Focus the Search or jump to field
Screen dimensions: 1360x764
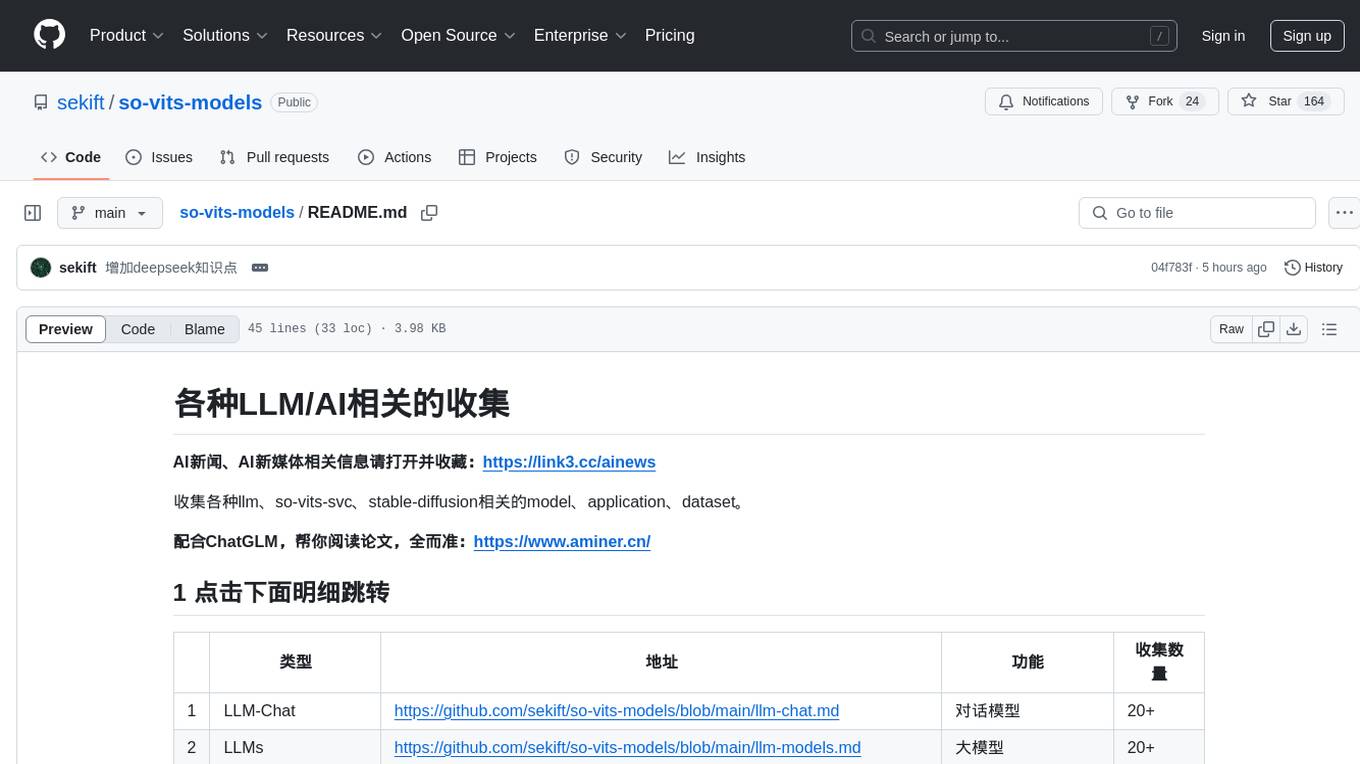pos(1013,36)
